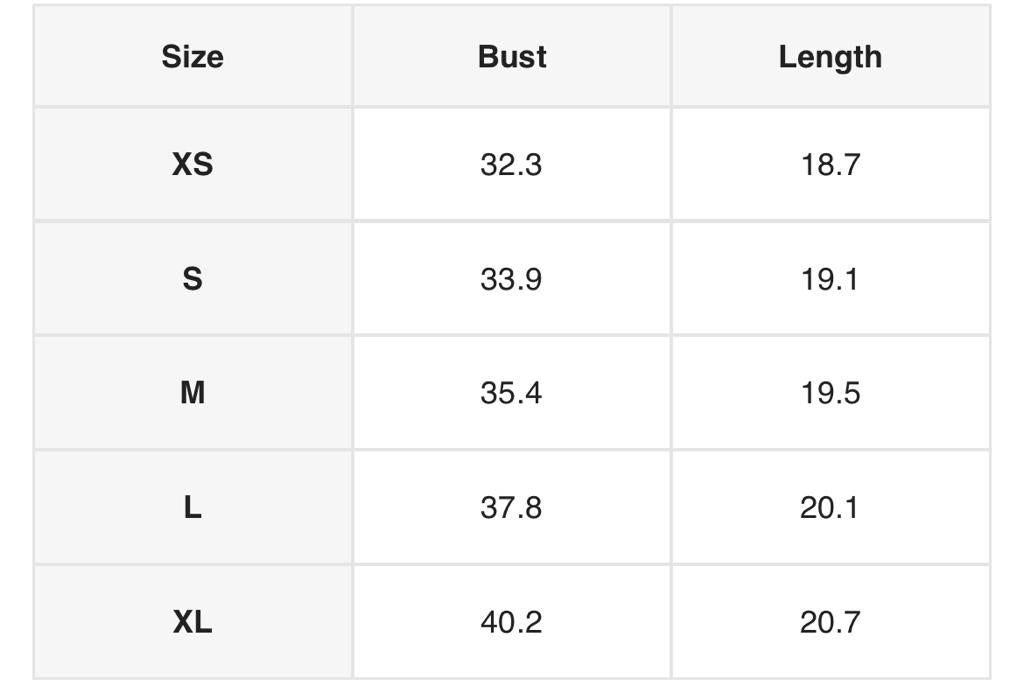Screen dimensions: 1024x686
Task: Click the M bust value 35.4
Action: [511, 393]
